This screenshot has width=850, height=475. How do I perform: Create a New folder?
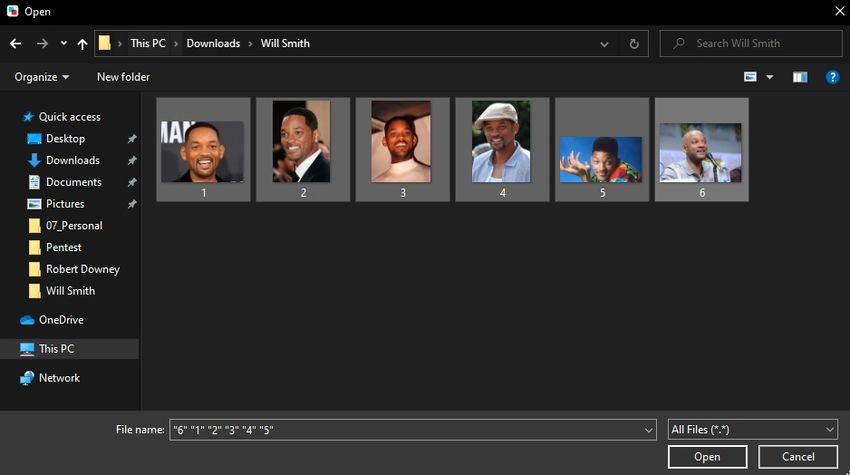[123, 77]
